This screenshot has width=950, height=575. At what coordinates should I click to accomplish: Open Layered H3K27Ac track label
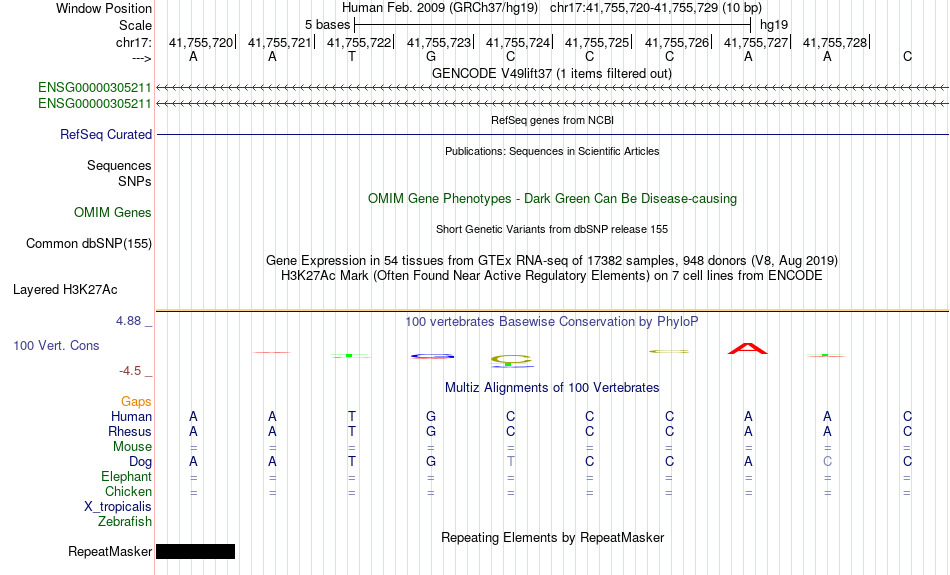[x=65, y=290]
